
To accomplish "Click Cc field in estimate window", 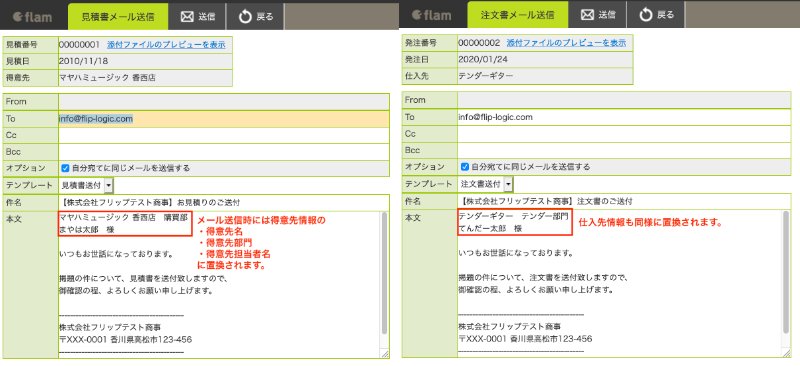I will point(223,135).
